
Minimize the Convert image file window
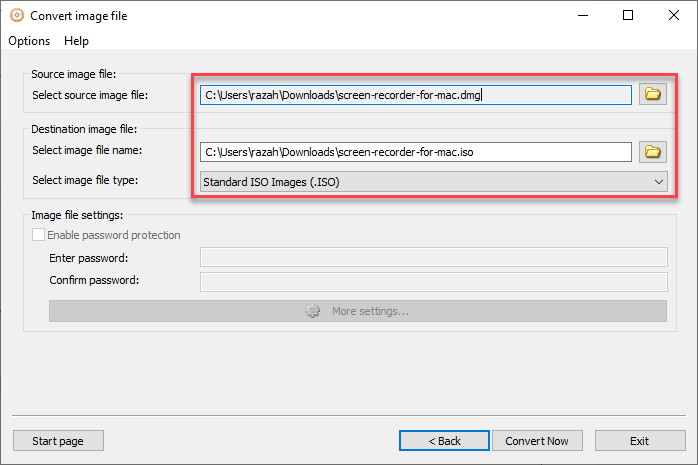coord(582,16)
